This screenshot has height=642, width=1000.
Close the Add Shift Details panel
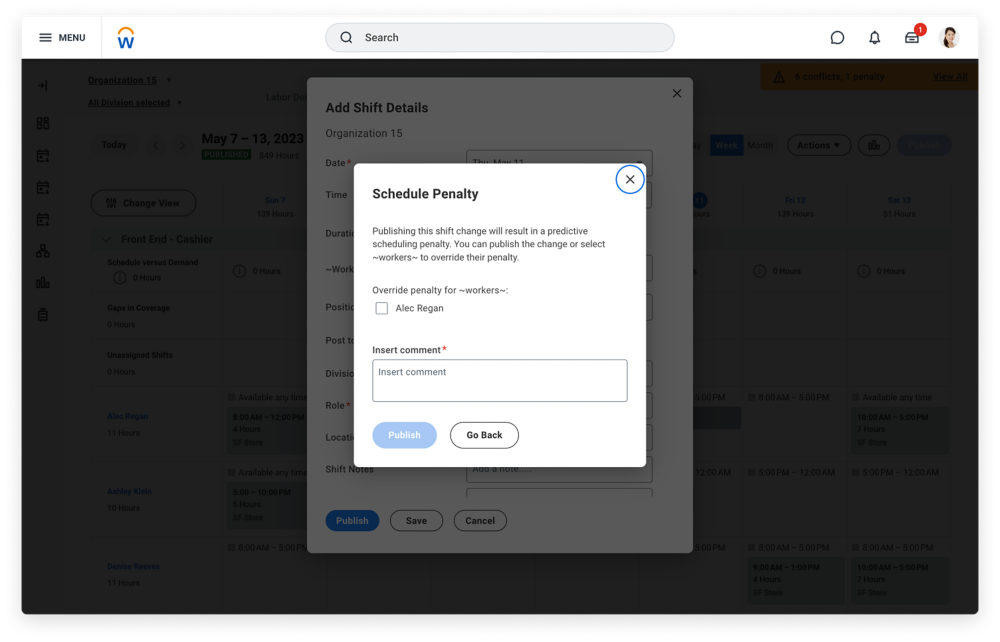tap(677, 93)
